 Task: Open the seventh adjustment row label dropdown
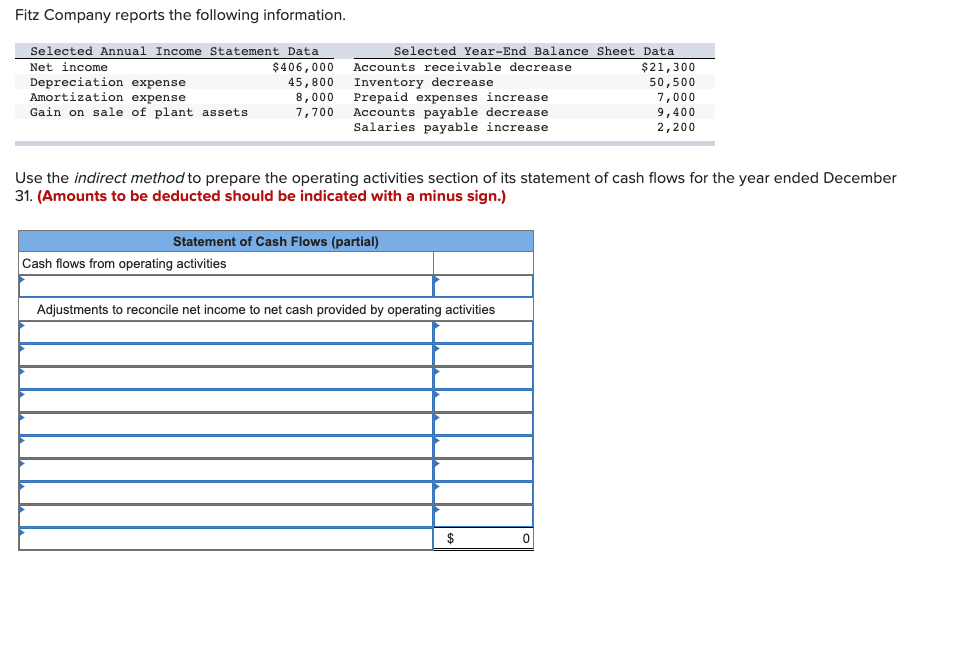[x=226, y=470]
